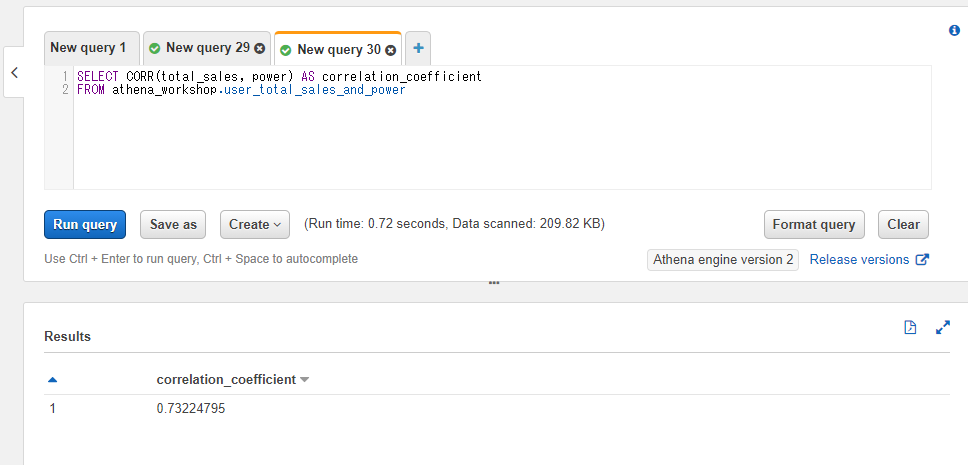Click the info icon at top right
Screen dimensions: 968x465
tap(954, 31)
